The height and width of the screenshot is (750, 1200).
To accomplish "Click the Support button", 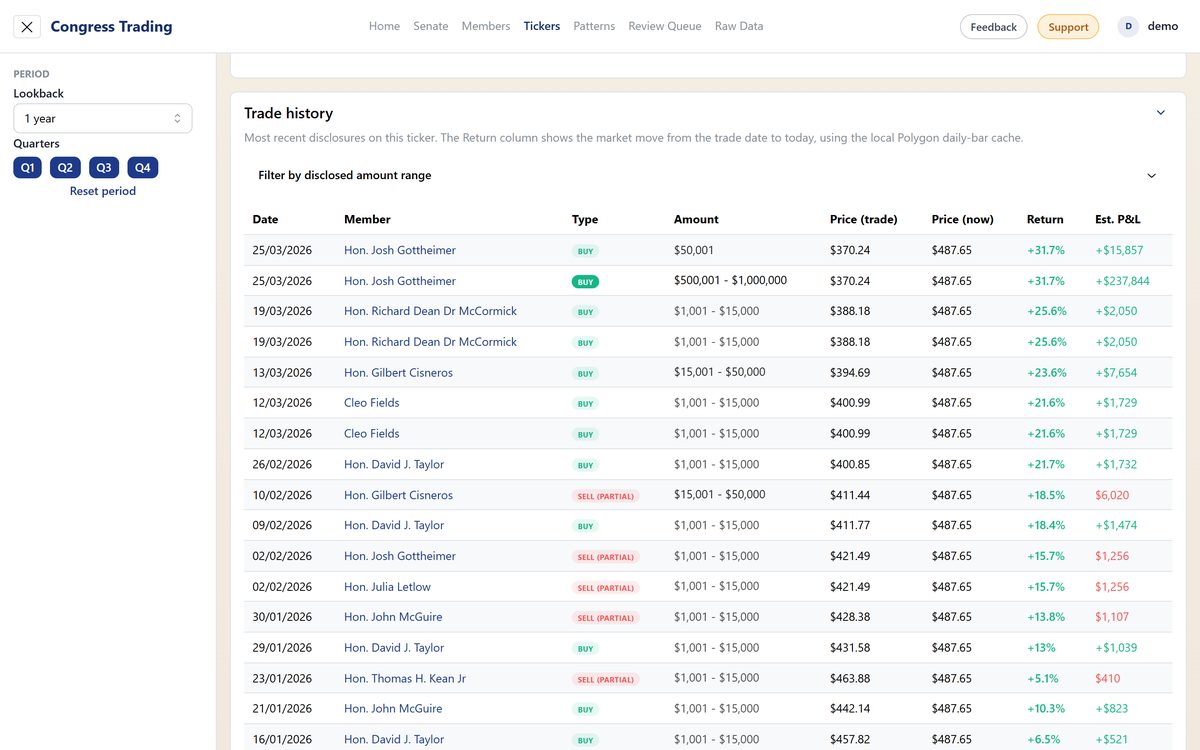I will (1068, 27).
